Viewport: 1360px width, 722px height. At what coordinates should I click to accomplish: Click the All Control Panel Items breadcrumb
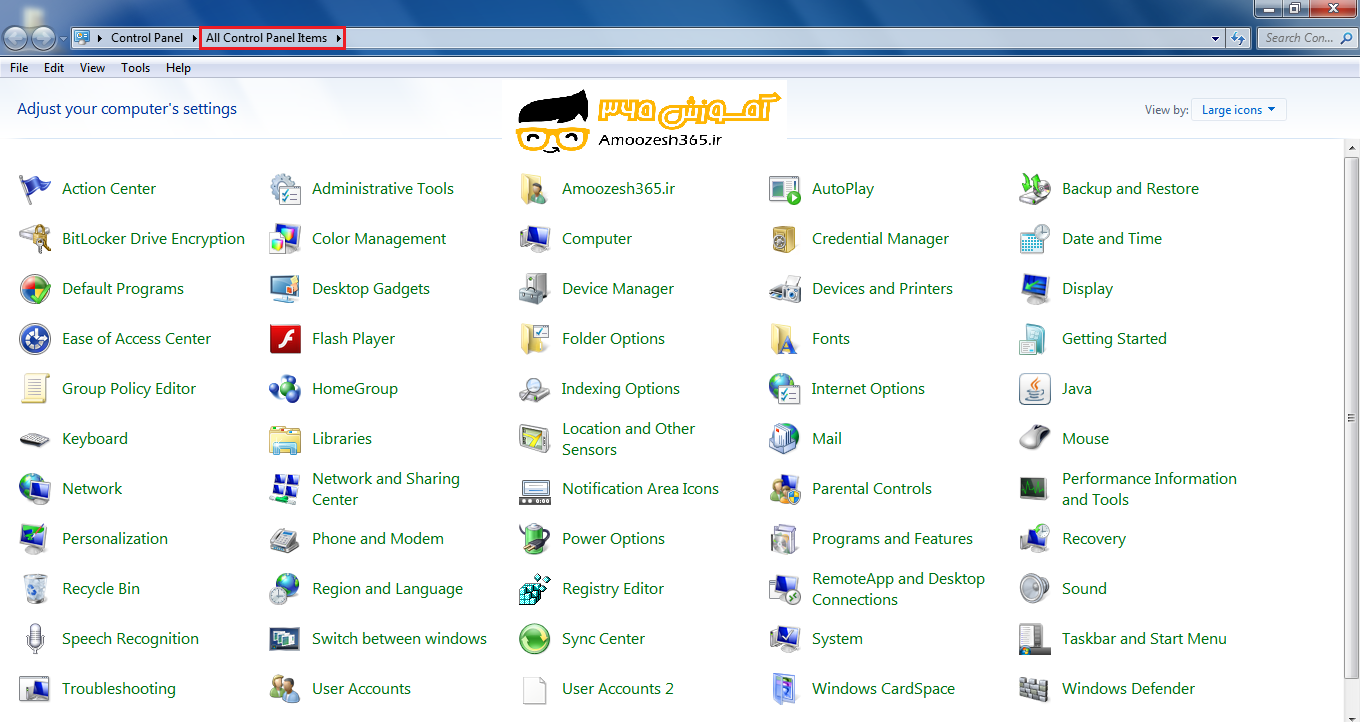(x=266, y=38)
